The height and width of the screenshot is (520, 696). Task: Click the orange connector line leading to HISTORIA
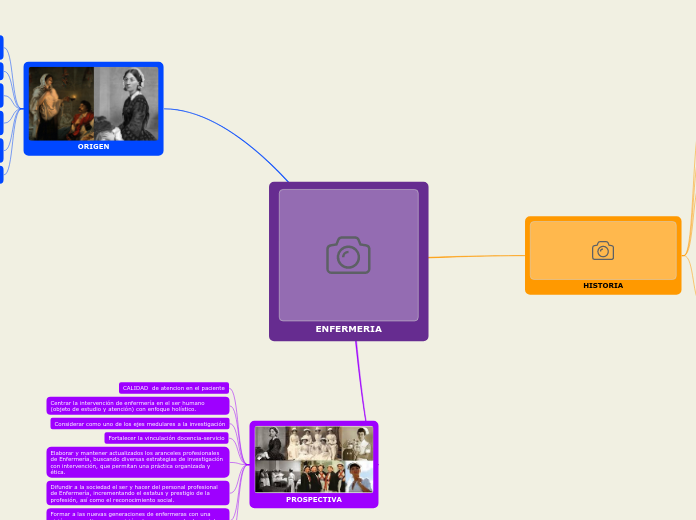[x=477, y=256]
